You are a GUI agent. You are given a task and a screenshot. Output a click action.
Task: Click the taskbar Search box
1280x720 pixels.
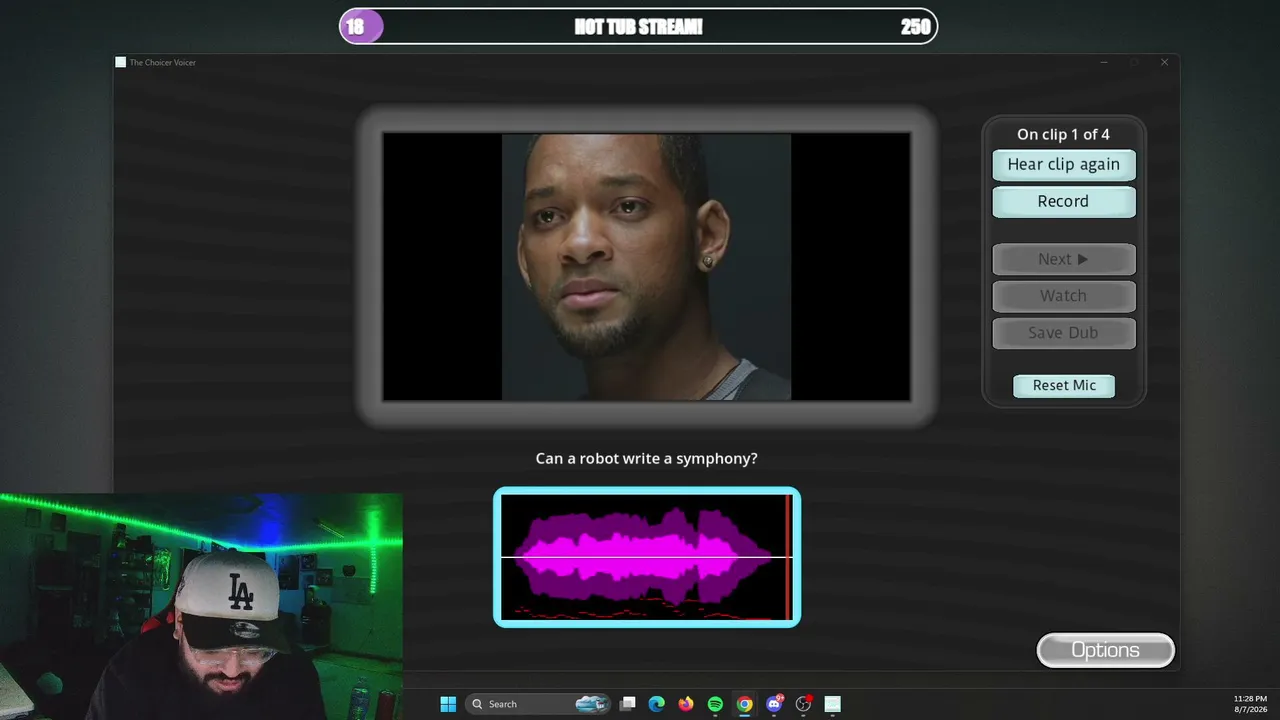click(539, 704)
